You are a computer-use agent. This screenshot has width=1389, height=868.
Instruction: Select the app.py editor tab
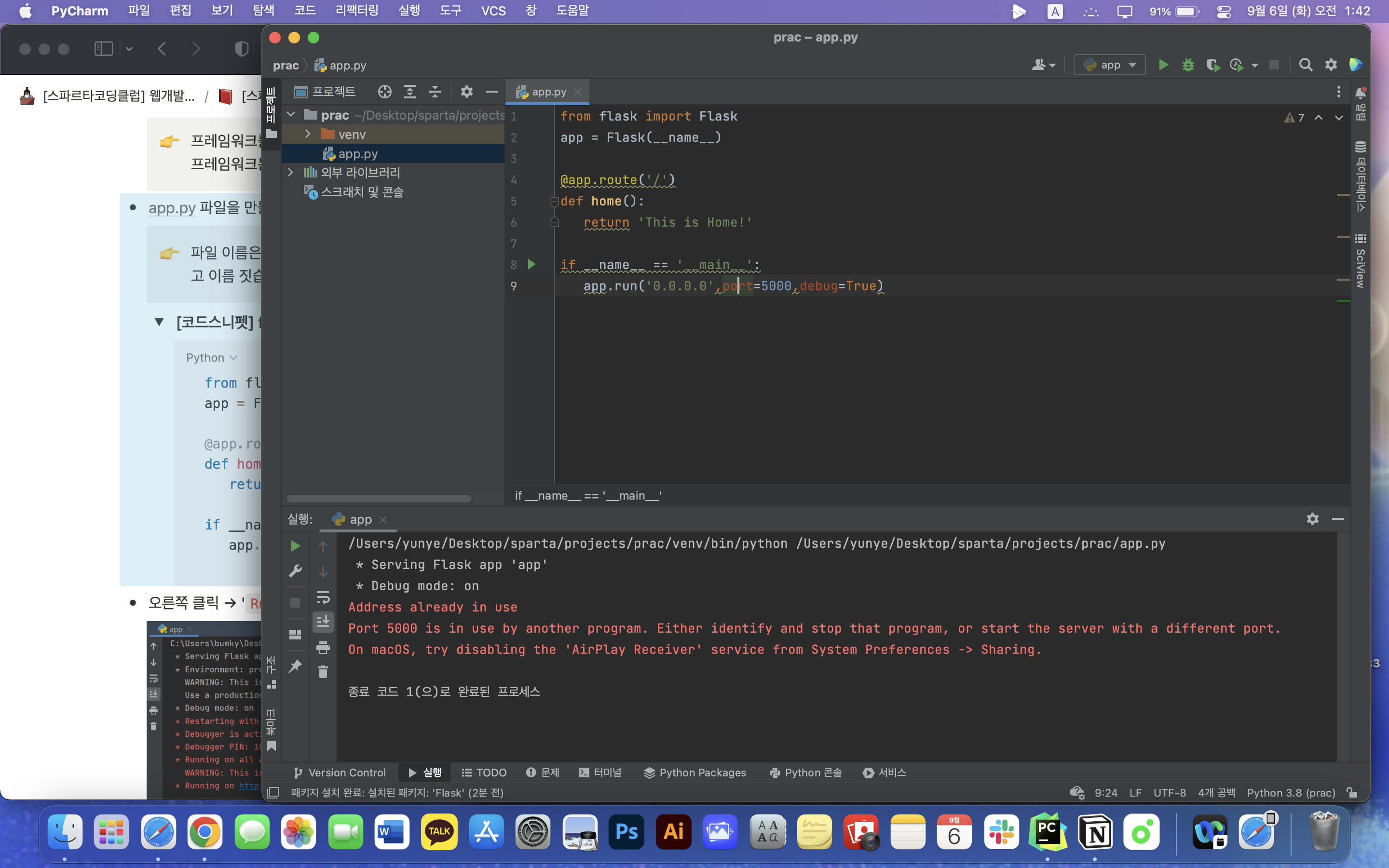(547, 92)
